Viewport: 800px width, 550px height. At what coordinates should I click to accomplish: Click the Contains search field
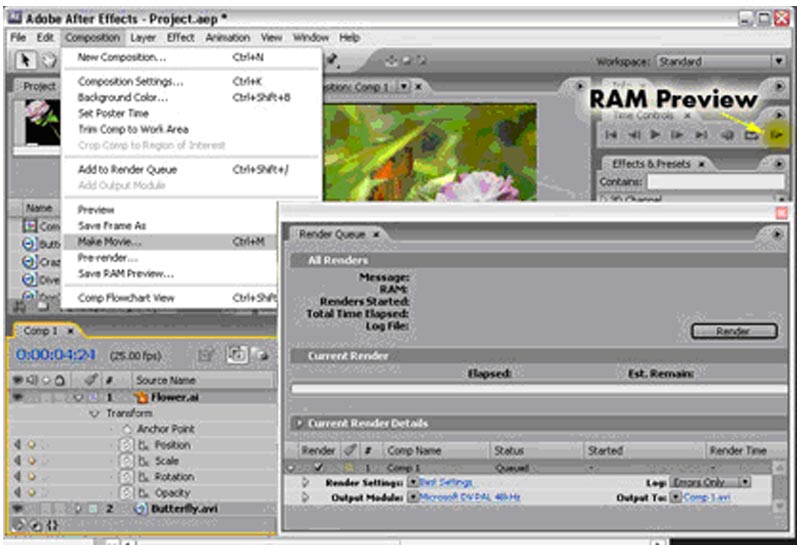pos(716,182)
